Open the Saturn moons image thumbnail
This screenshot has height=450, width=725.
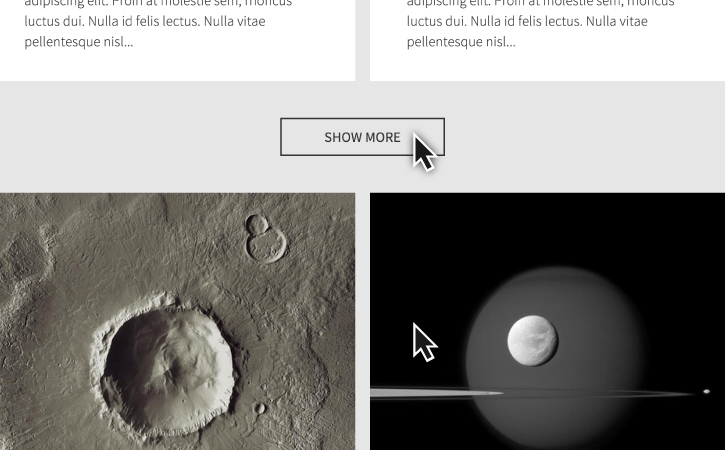click(547, 321)
